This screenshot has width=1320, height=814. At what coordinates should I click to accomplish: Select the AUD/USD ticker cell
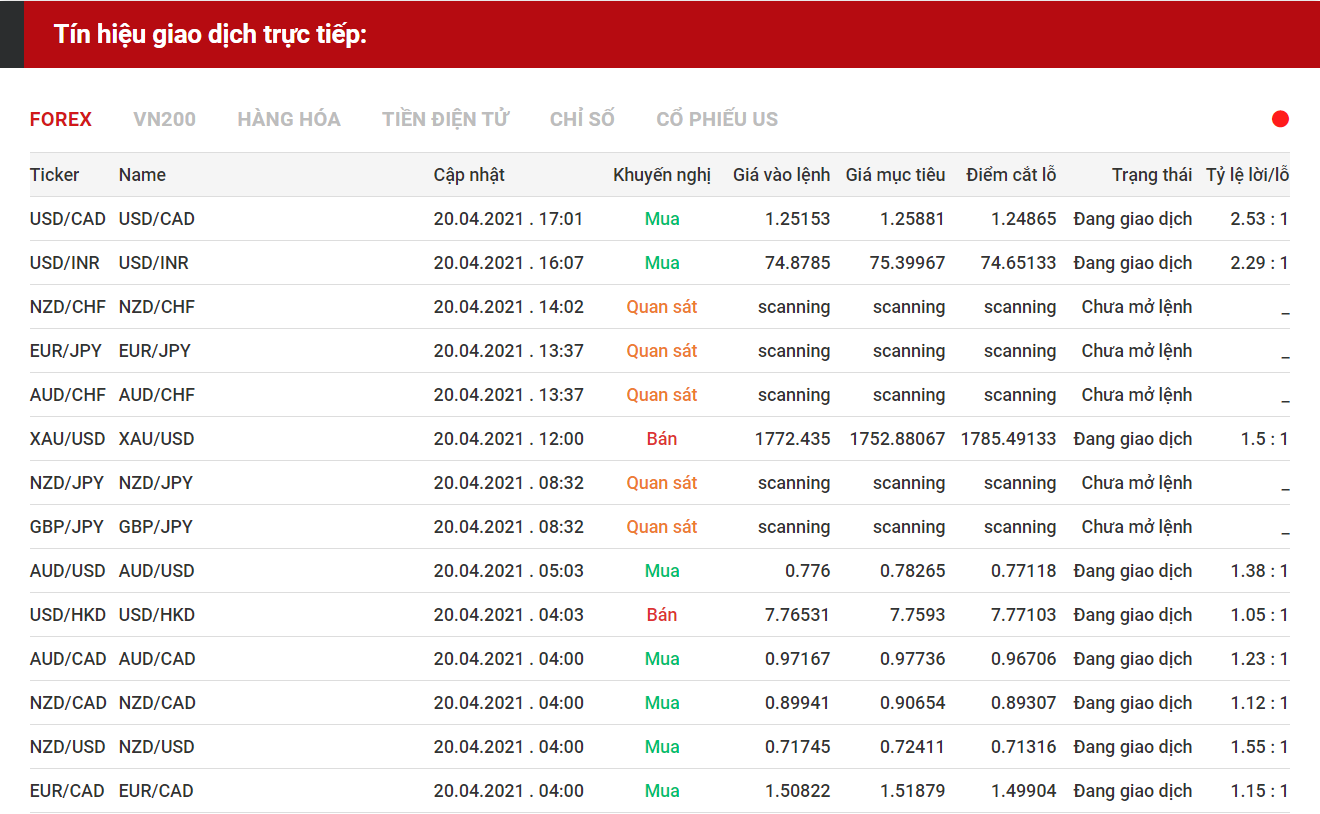68,571
